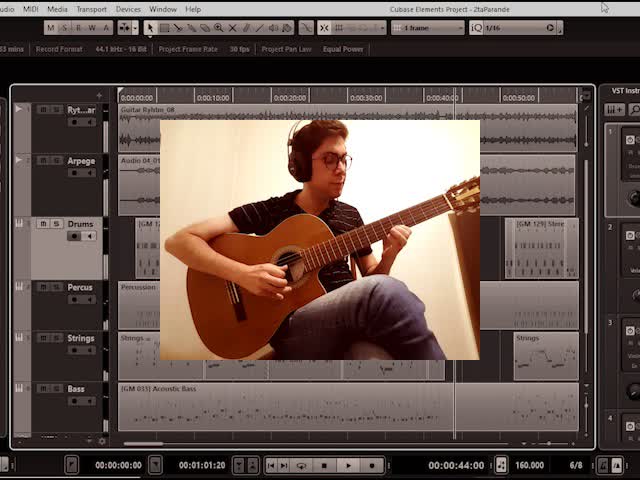Select the Line tool

point(260,28)
